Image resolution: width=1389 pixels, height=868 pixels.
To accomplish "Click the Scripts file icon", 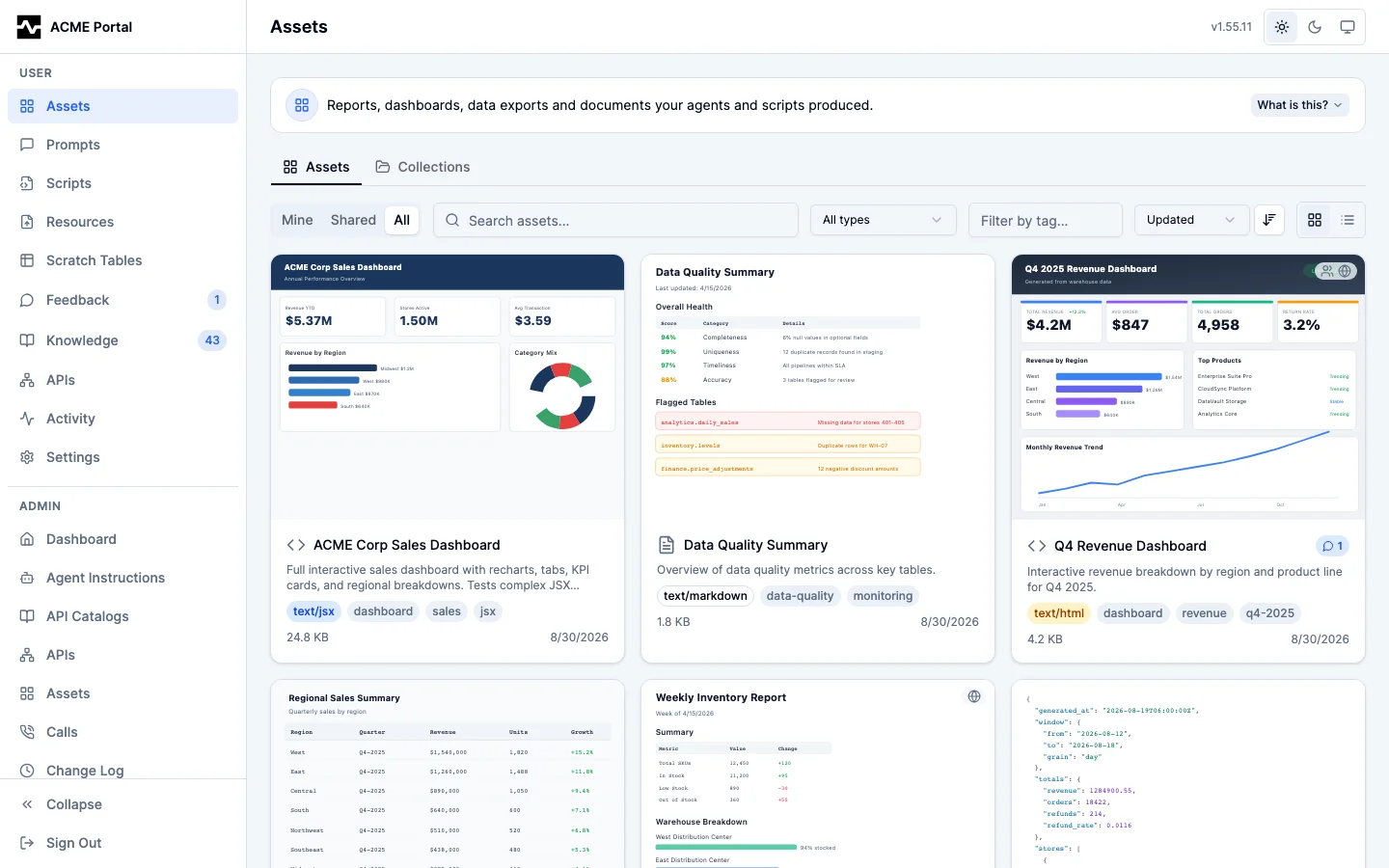I will pos(27,183).
